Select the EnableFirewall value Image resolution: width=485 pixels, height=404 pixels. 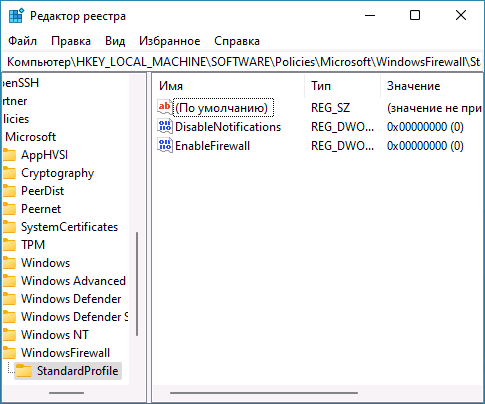click(212, 146)
